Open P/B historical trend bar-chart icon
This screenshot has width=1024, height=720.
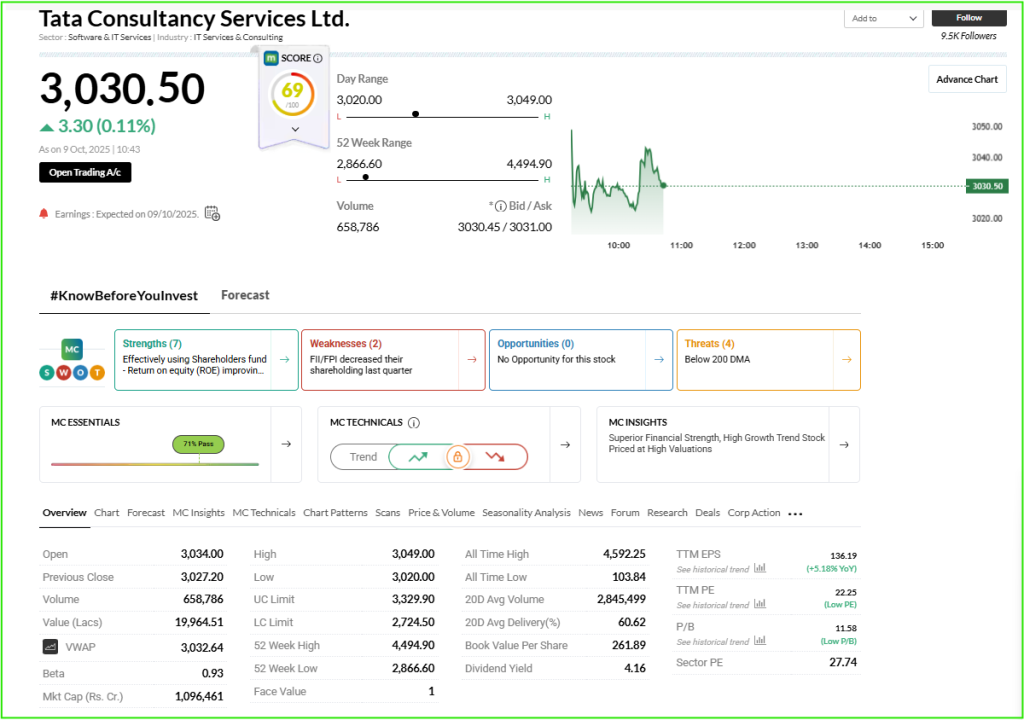pyautogui.click(x=760, y=641)
